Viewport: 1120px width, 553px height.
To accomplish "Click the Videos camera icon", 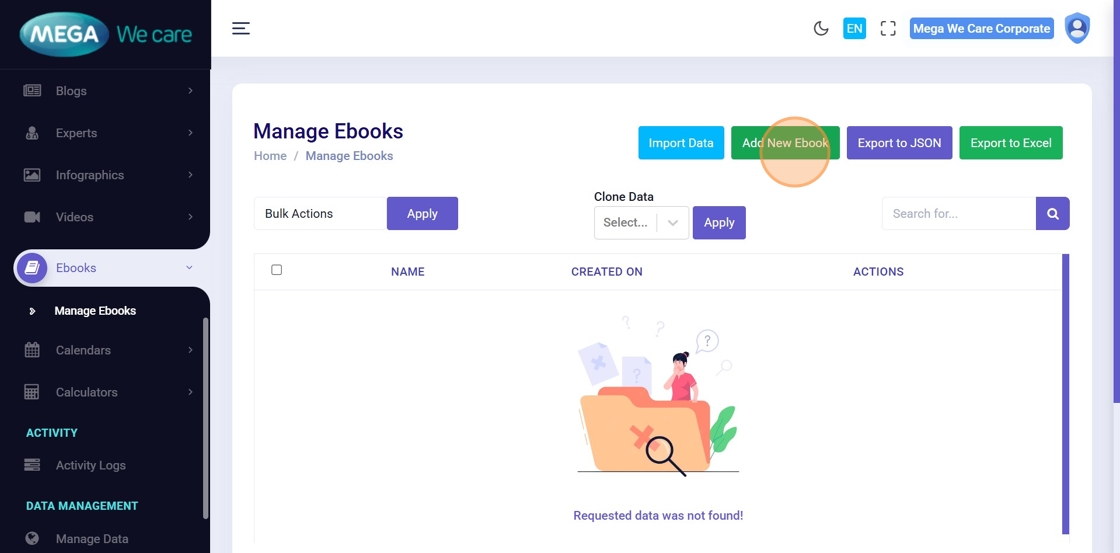I will (x=32, y=217).
